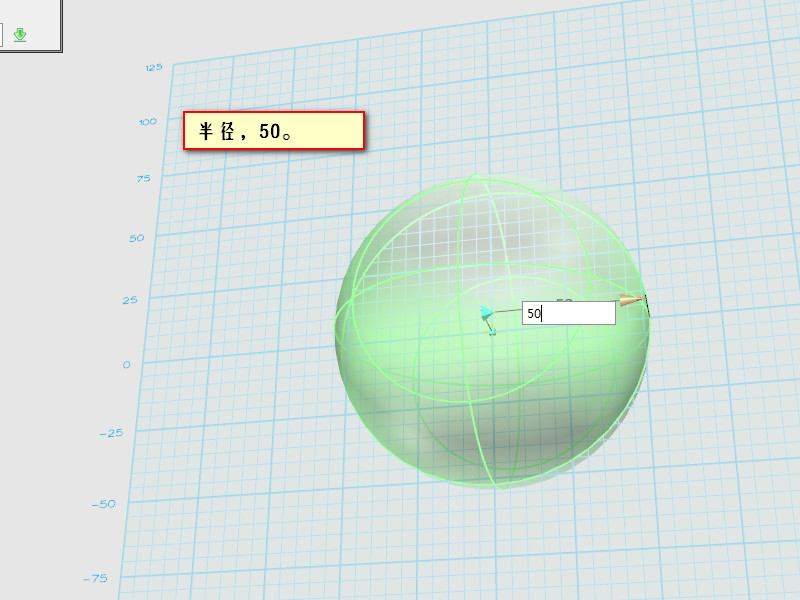This screenshot has width=800, height=600.
Task: Click the 100 grid axis label
Action: (148, 121)
